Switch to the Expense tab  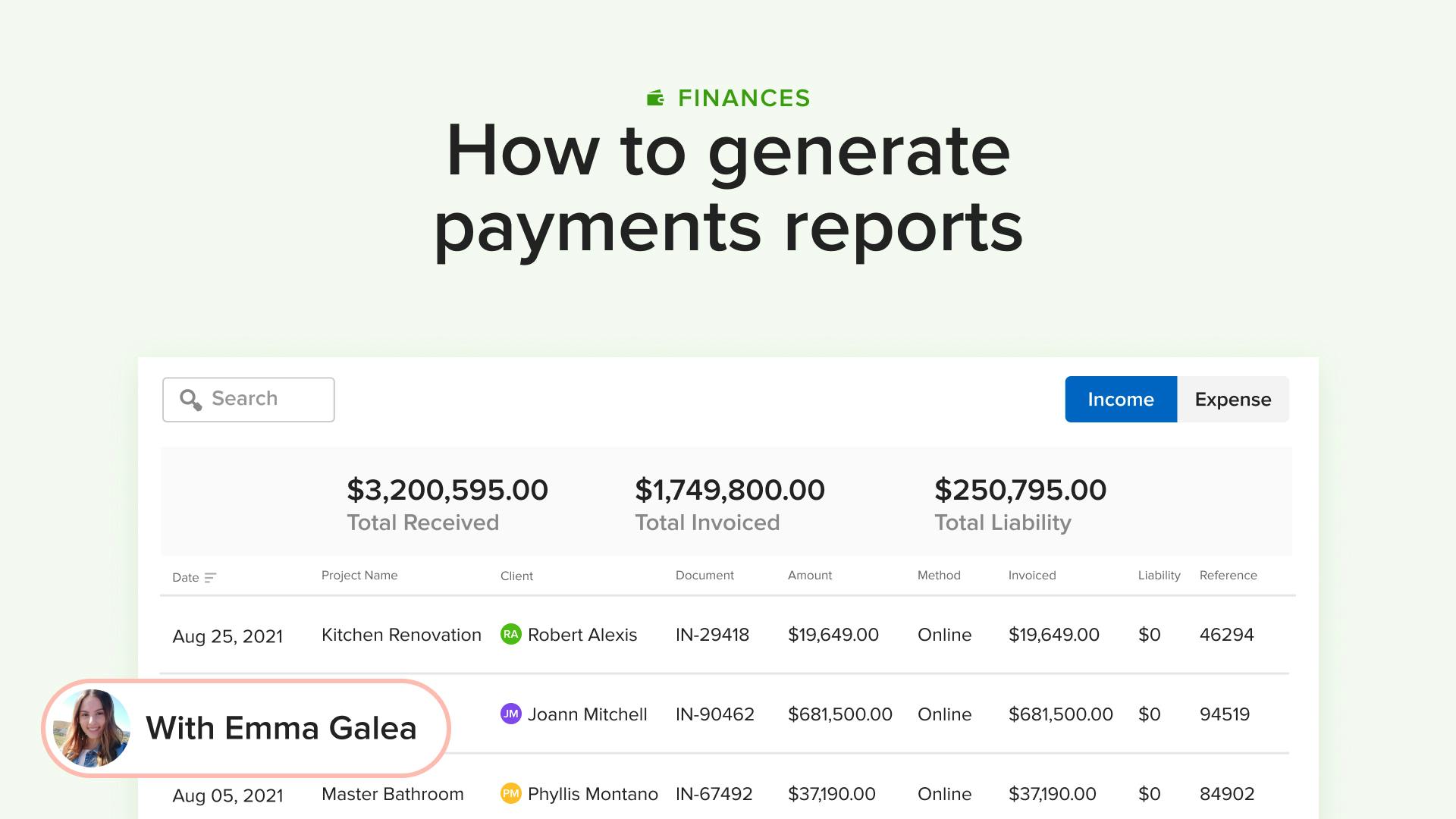(1232, 399)
